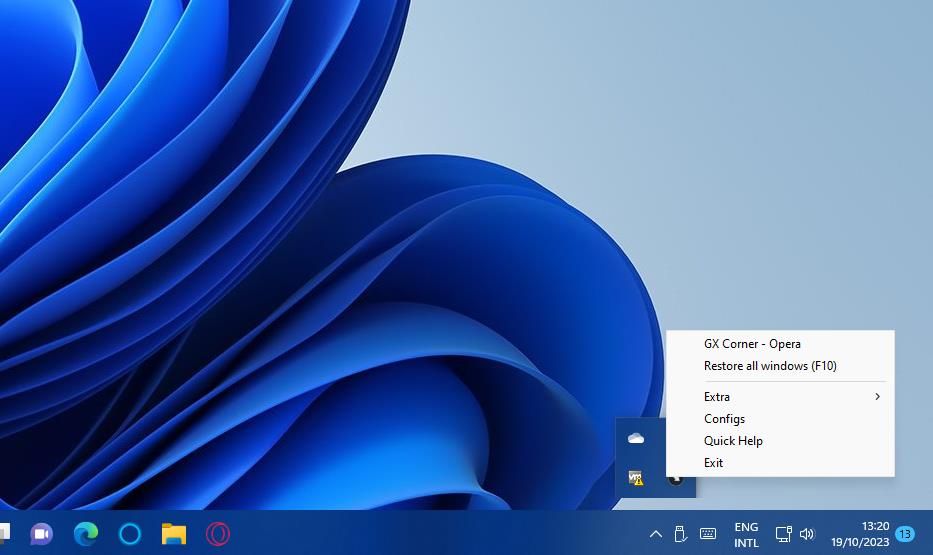
Task: Open Microsoft Edge from the taskbar
Action: [86, 534]
